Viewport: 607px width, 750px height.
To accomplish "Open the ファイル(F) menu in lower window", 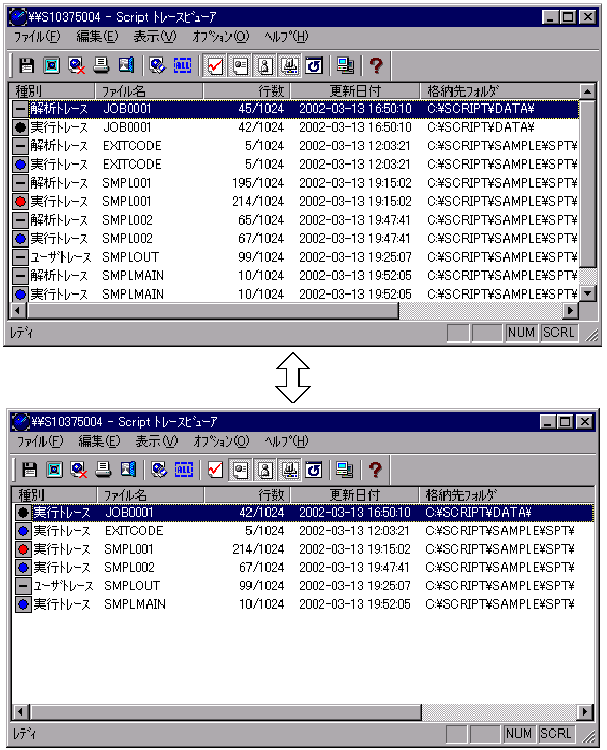I will pos(40,441).
